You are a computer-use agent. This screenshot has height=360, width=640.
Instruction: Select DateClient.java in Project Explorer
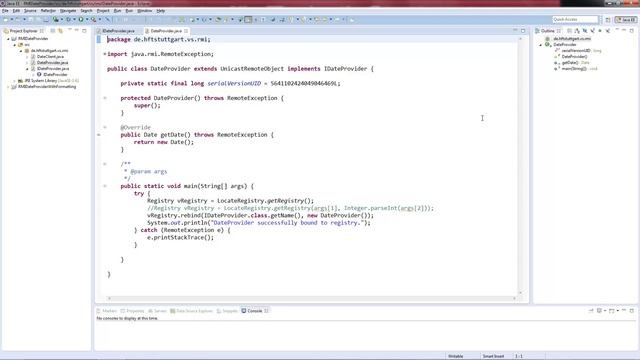tap(50, 57)
